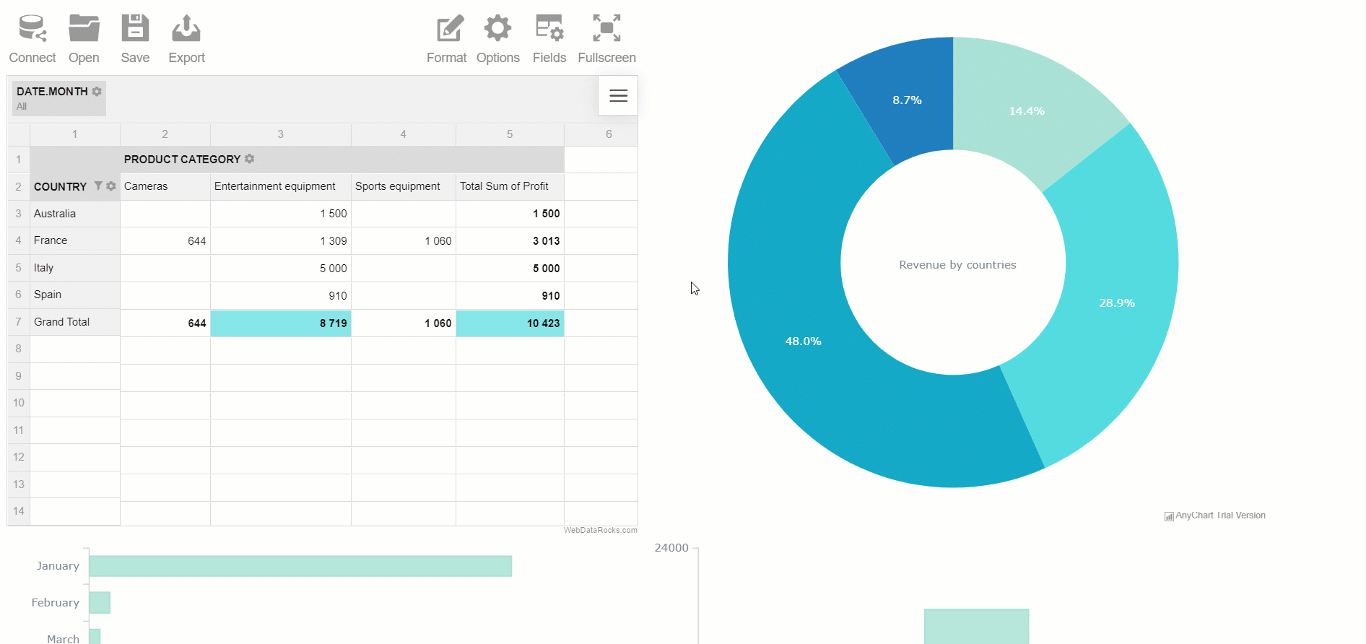
Task: Select the Cameras column header
Action: coord(165,187)
